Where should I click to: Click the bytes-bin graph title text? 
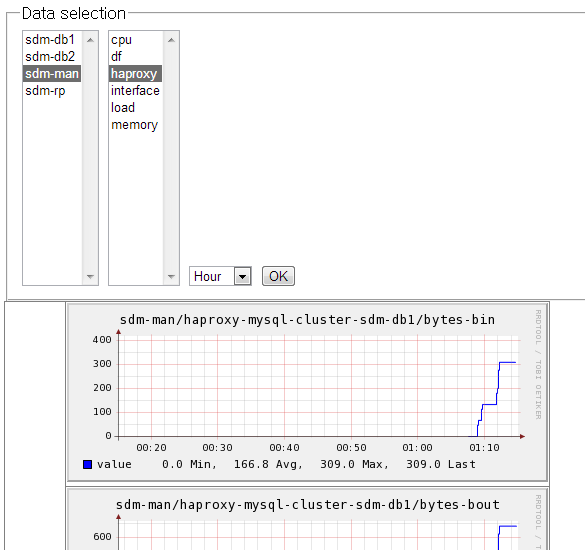tap(307, 320)
